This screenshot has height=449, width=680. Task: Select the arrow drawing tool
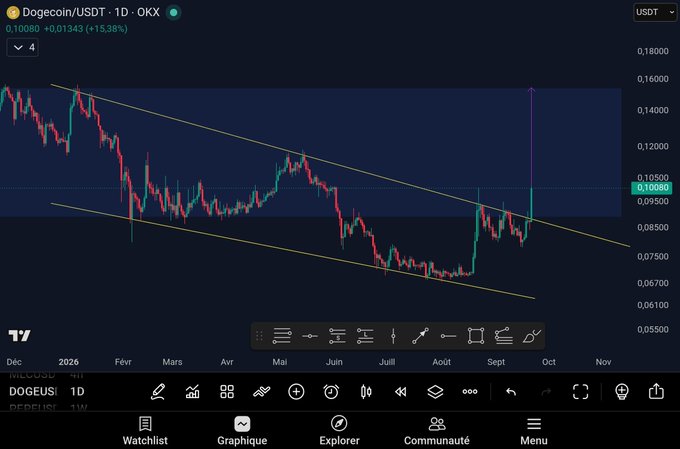(x=420, y=336)
